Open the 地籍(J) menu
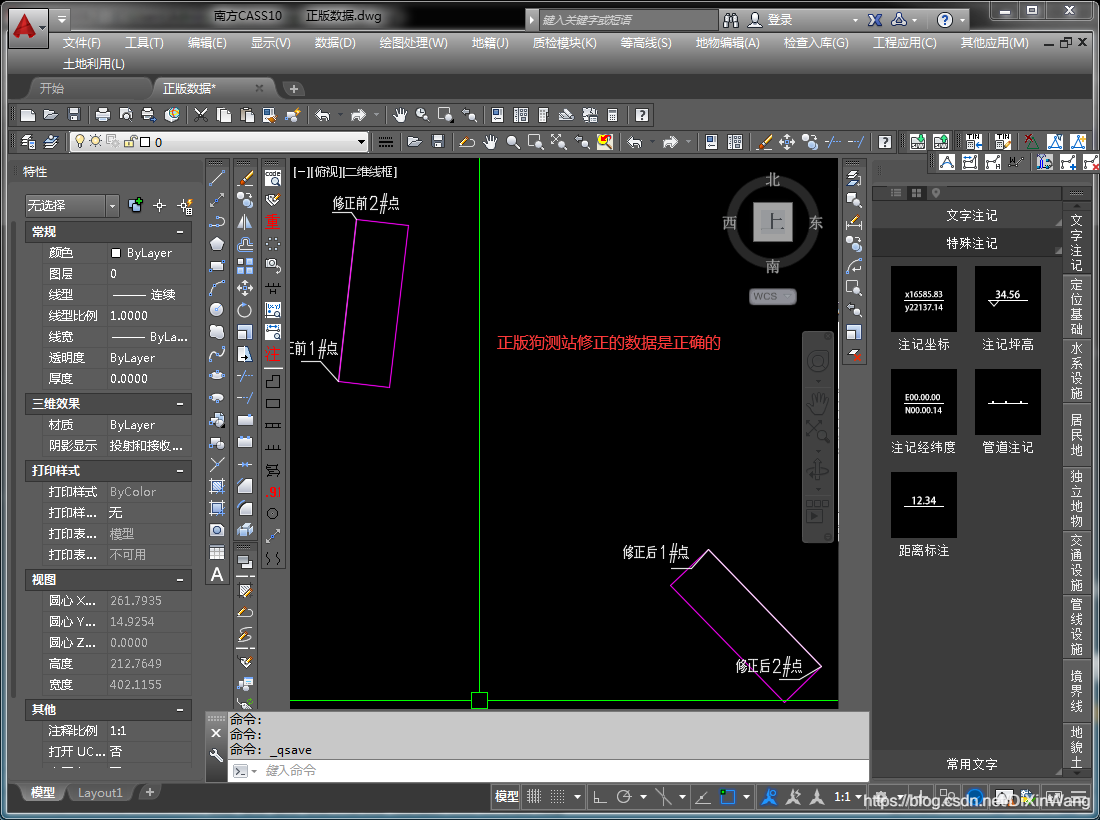Viewport: 1100px width, 820px height. 490,43
